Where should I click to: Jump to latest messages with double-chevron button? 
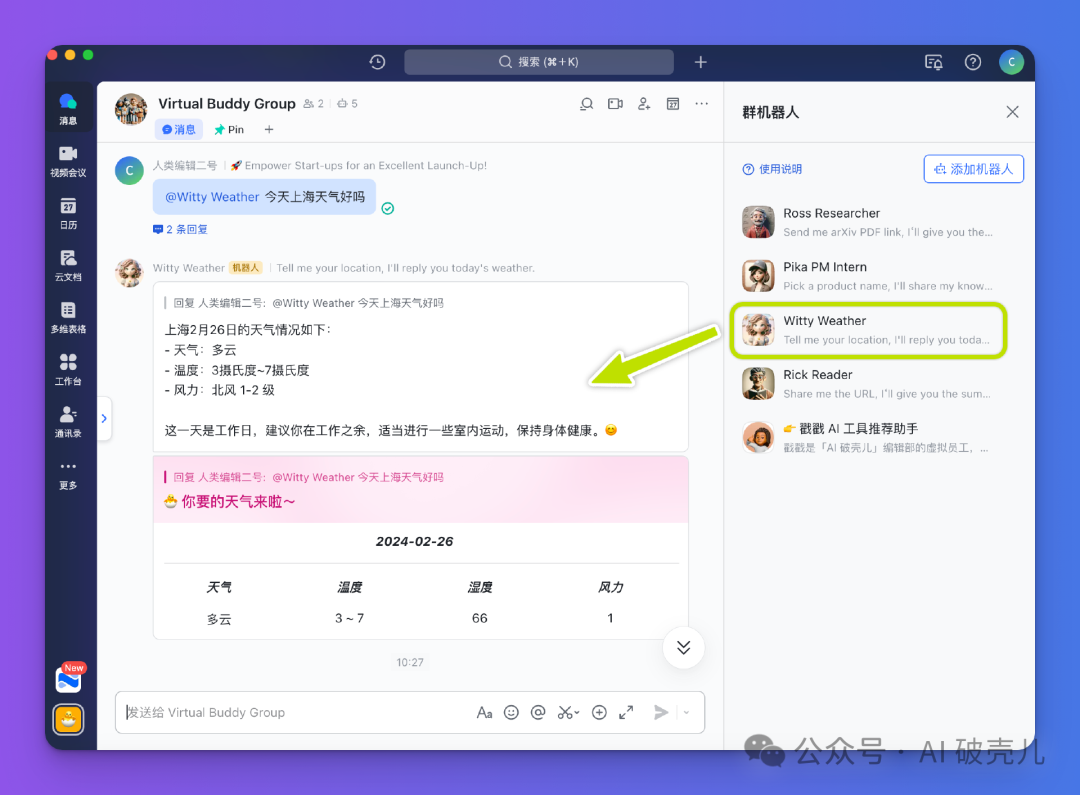point(683,648)
